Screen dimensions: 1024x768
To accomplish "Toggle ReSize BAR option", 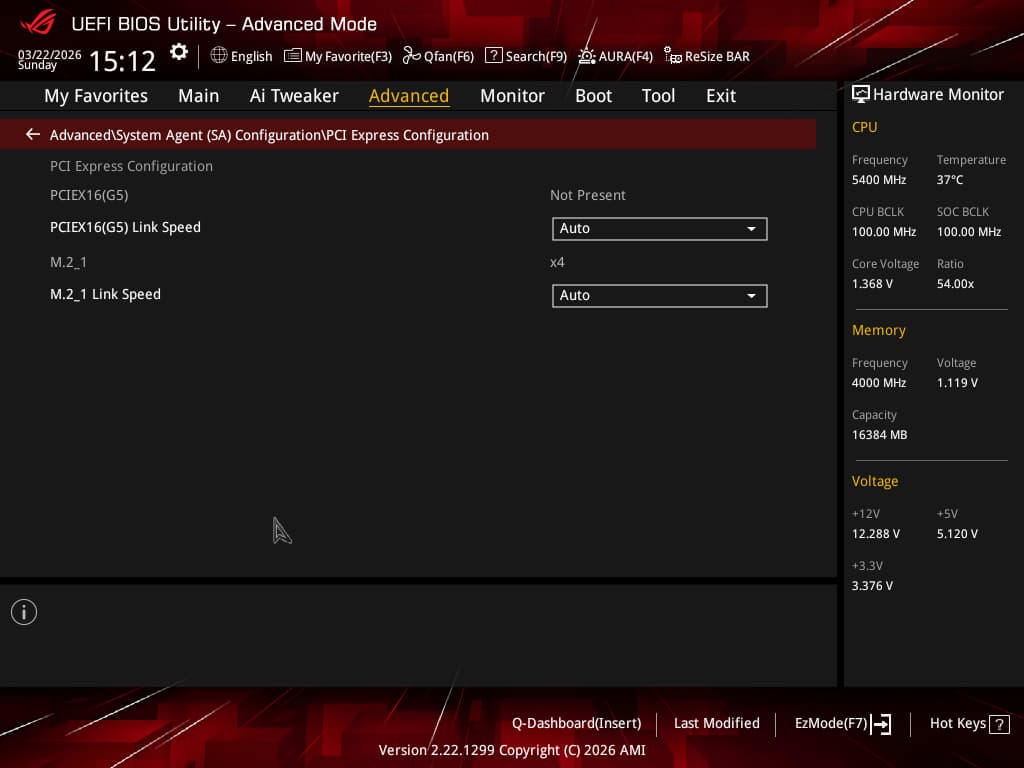I will coord(707,56).
